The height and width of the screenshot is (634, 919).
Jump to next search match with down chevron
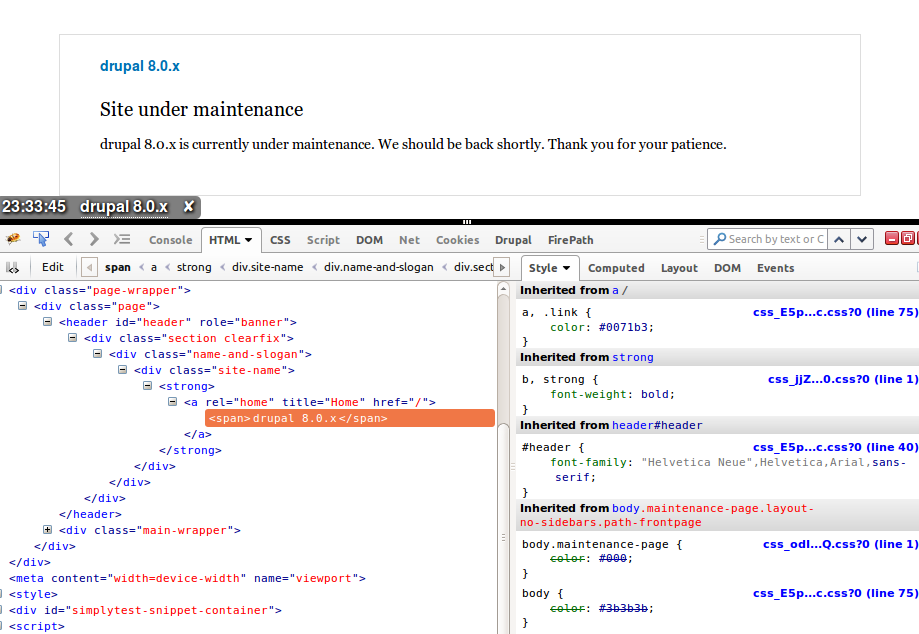[862, 239]
